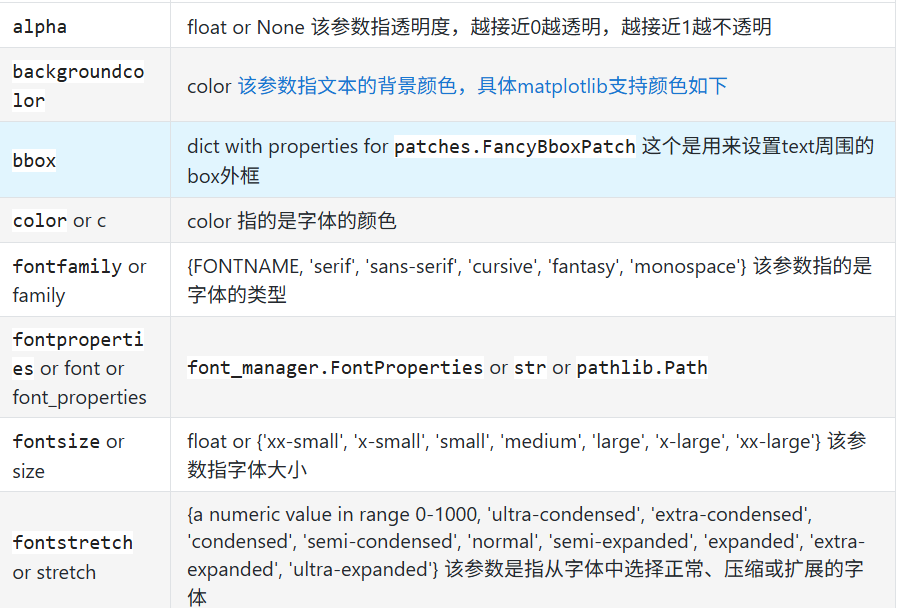Viewport: 900px width, 608px height.
Task: Select the fontfamily parameter code text
Action: (67, 266)
